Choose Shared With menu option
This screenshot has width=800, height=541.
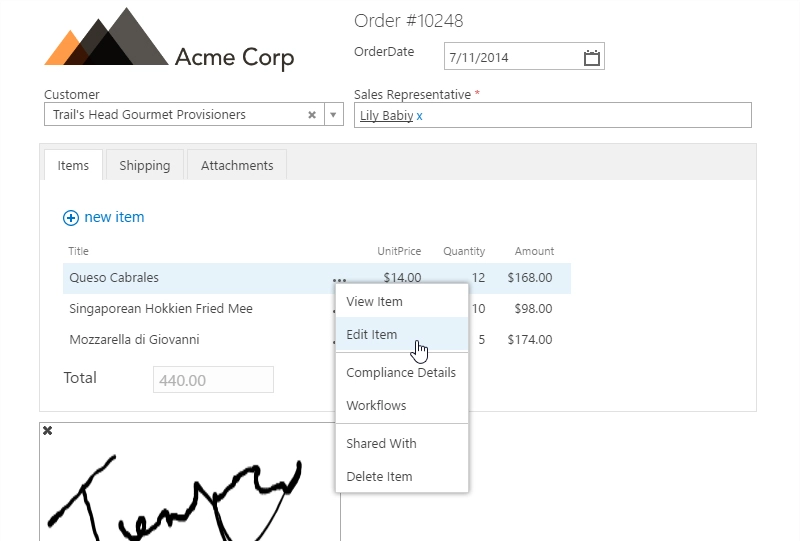point(381,444)
